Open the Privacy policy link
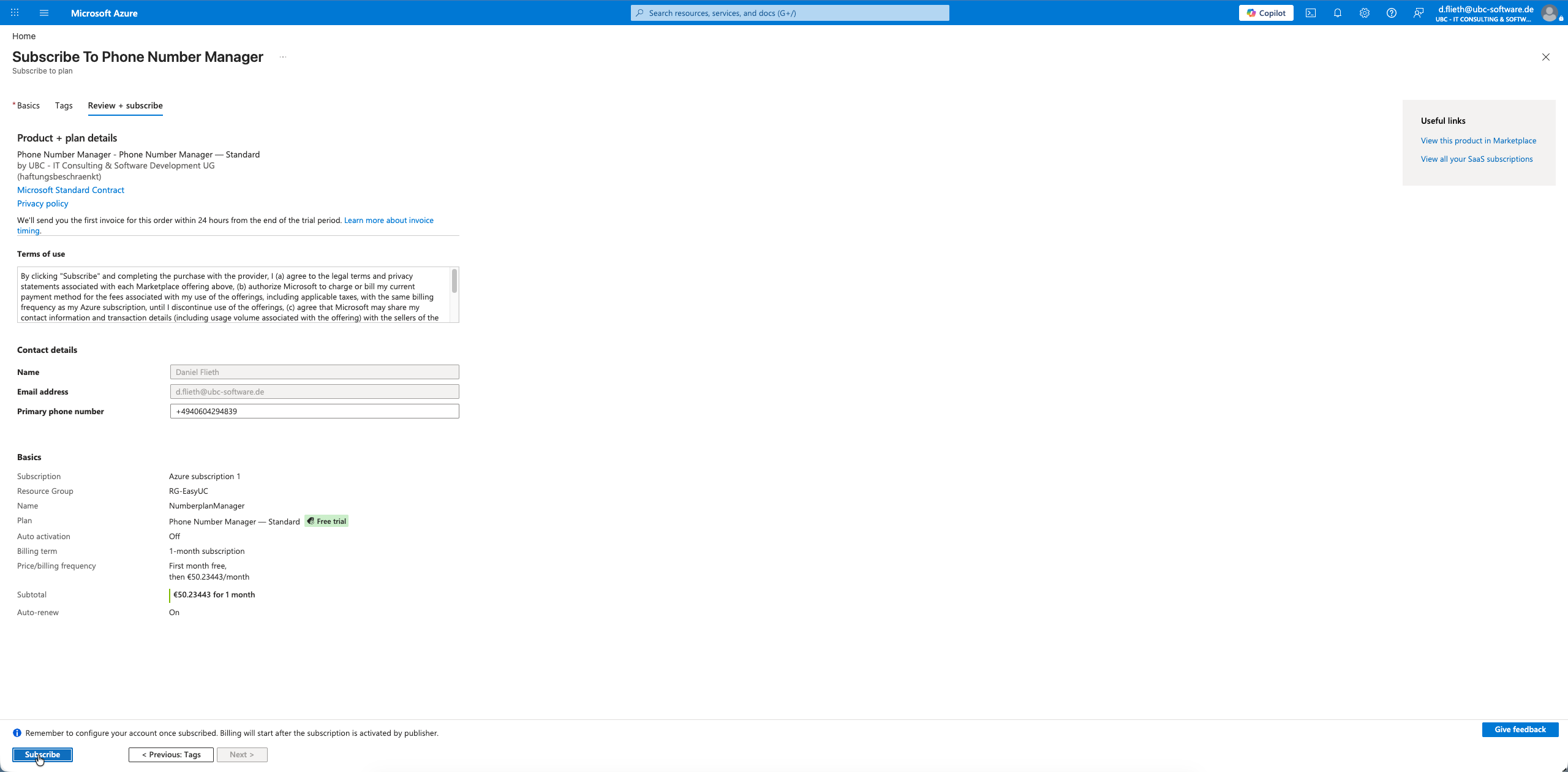The width and height of the screenshot is (1568, 772). click(43, 203)
